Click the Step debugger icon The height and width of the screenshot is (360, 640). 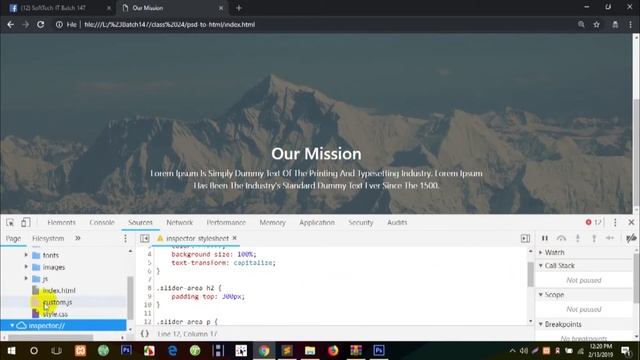[x=610, y=238]
